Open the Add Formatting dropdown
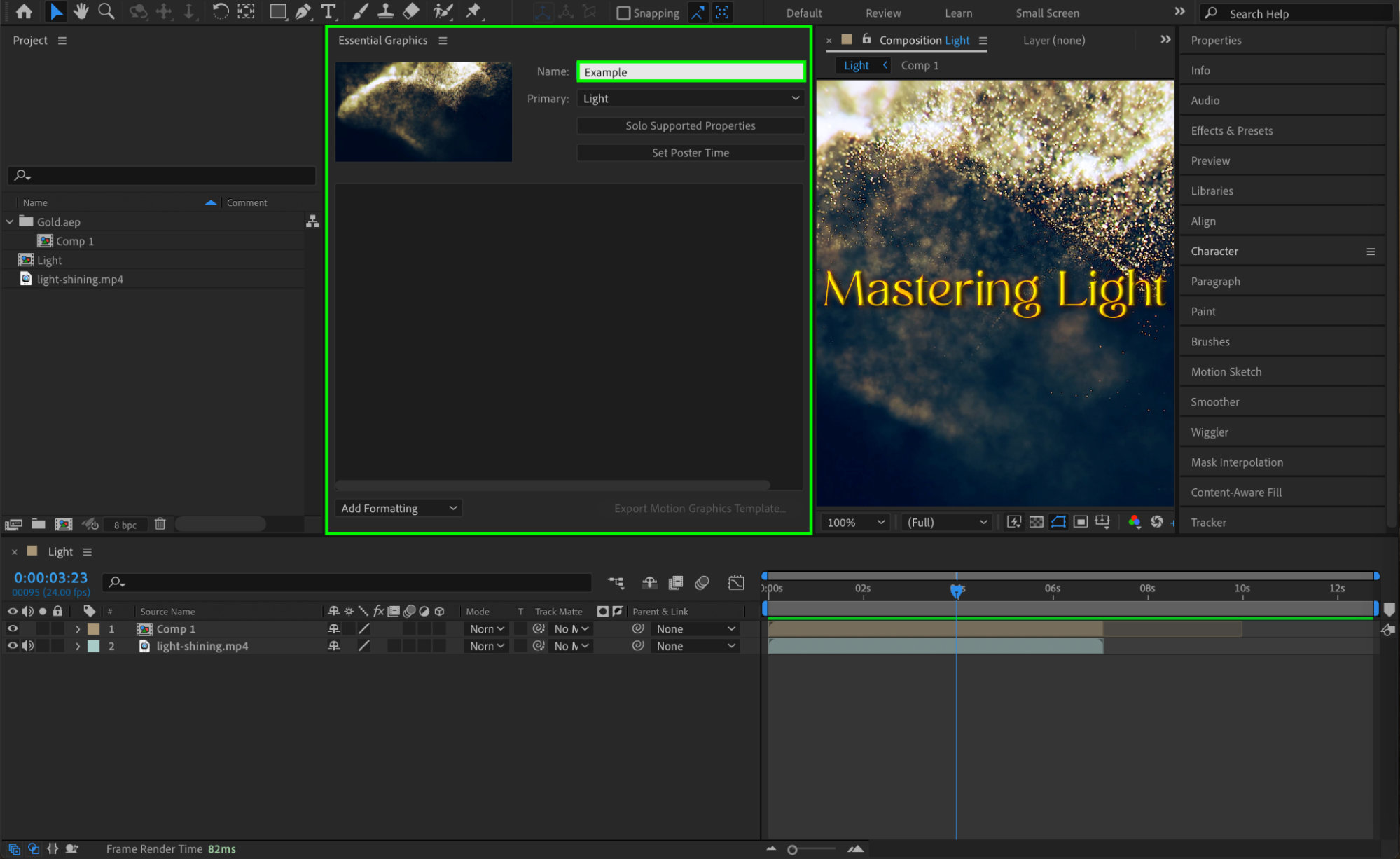Screen dimensions: 1400x859 (x=398, y=508)
